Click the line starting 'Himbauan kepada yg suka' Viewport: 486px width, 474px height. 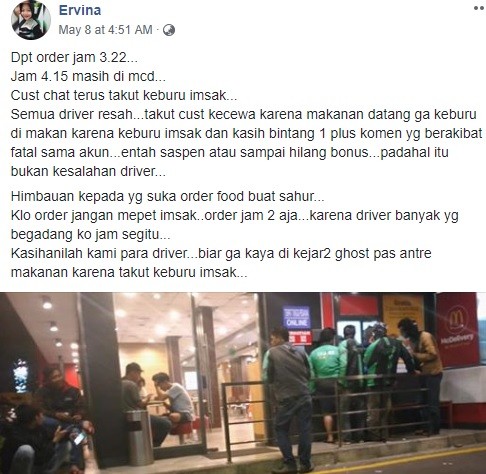167,196
